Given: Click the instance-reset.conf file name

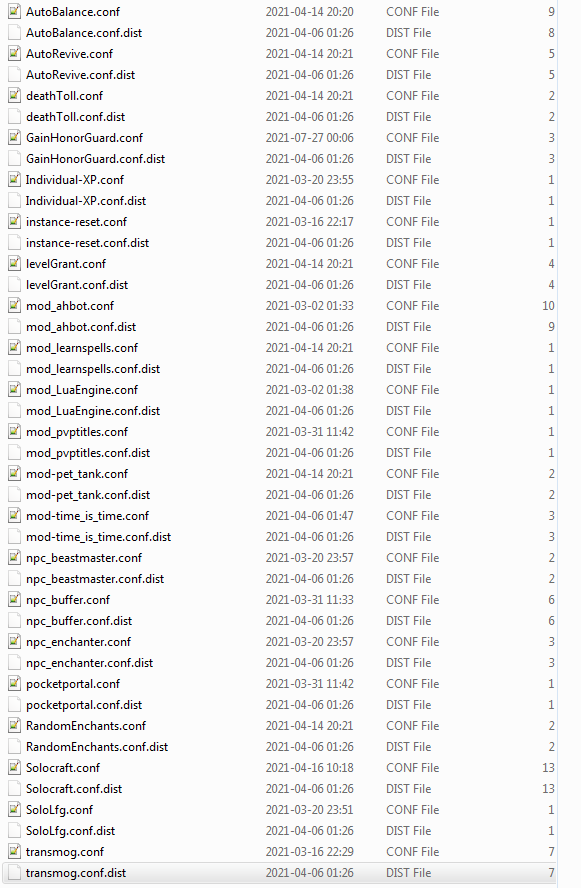Looking at the screenshot, I should [x=76, y=221].
